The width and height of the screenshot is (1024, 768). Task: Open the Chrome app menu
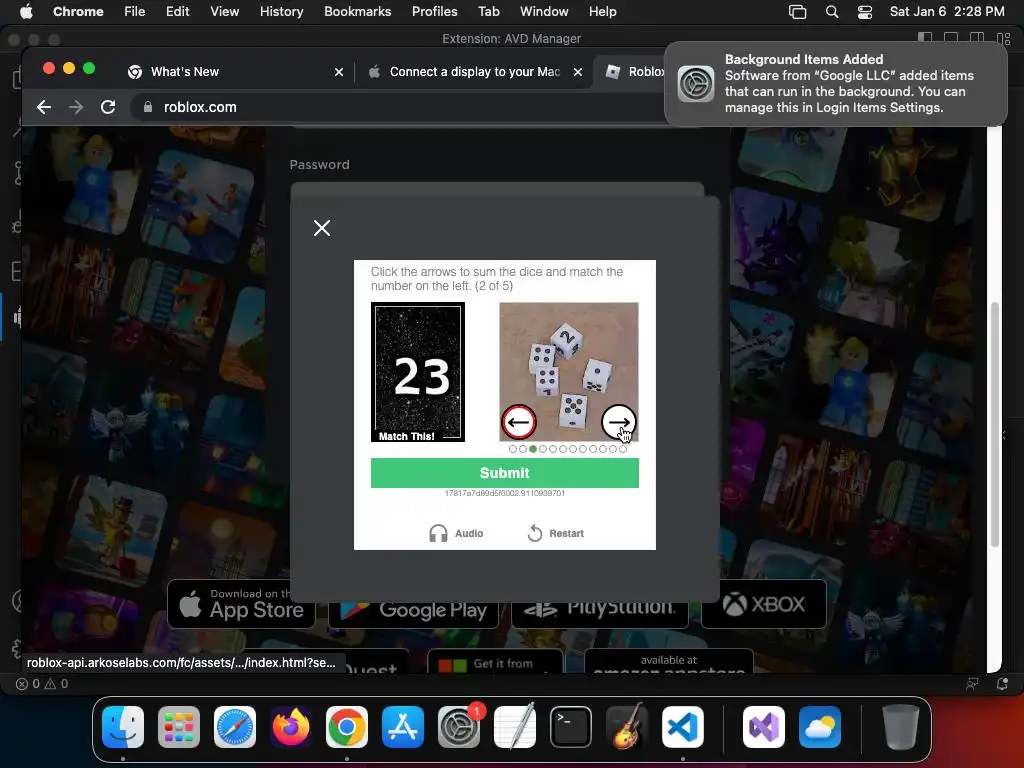78,11
